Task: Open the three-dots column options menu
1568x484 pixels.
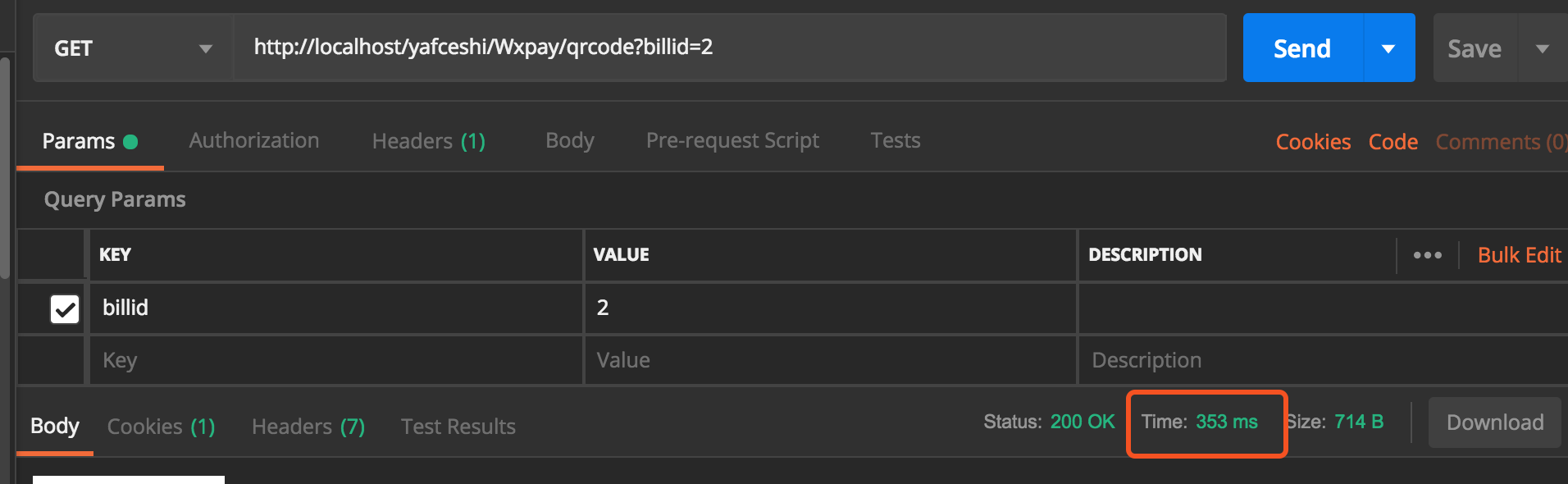Action: (x=1427, y=255)
